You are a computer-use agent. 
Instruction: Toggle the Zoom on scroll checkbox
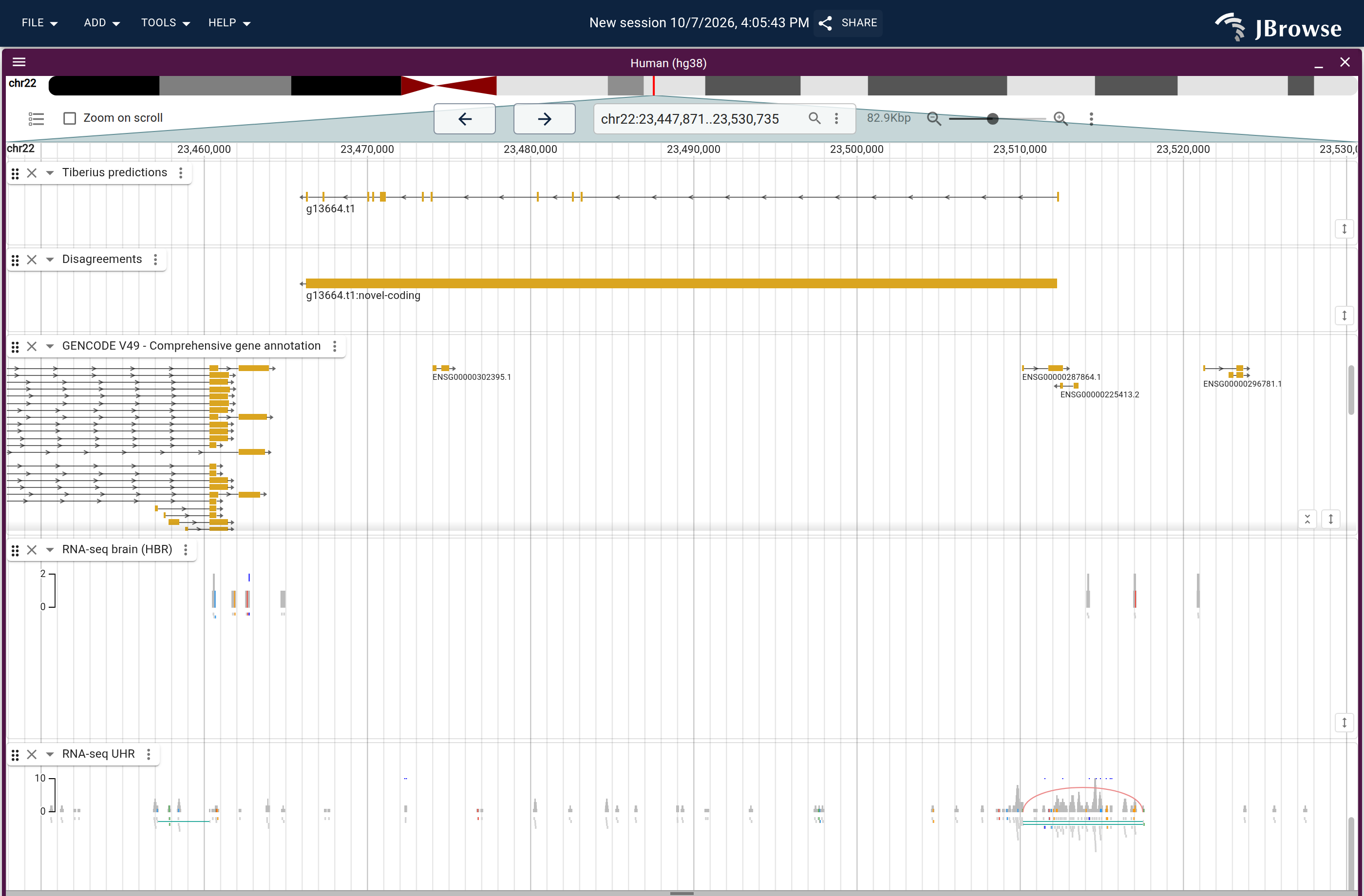pos(70,118)
